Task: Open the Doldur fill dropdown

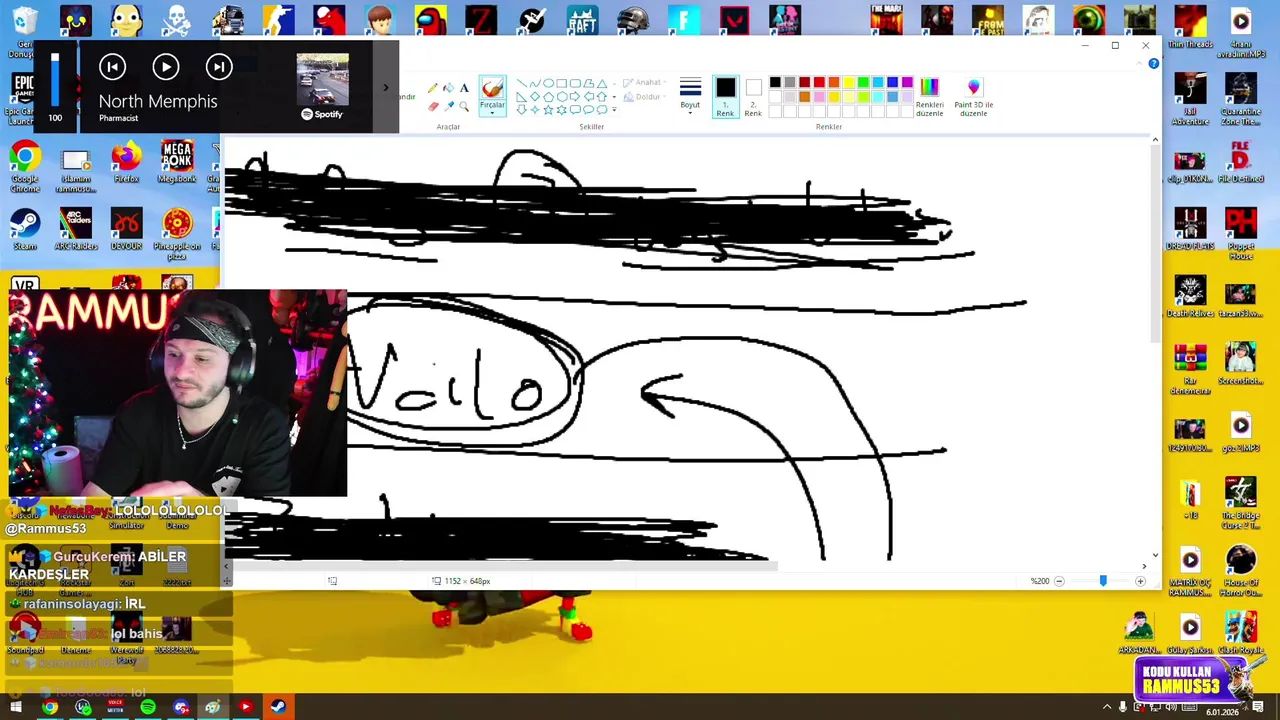Action: tap(646, 97)
